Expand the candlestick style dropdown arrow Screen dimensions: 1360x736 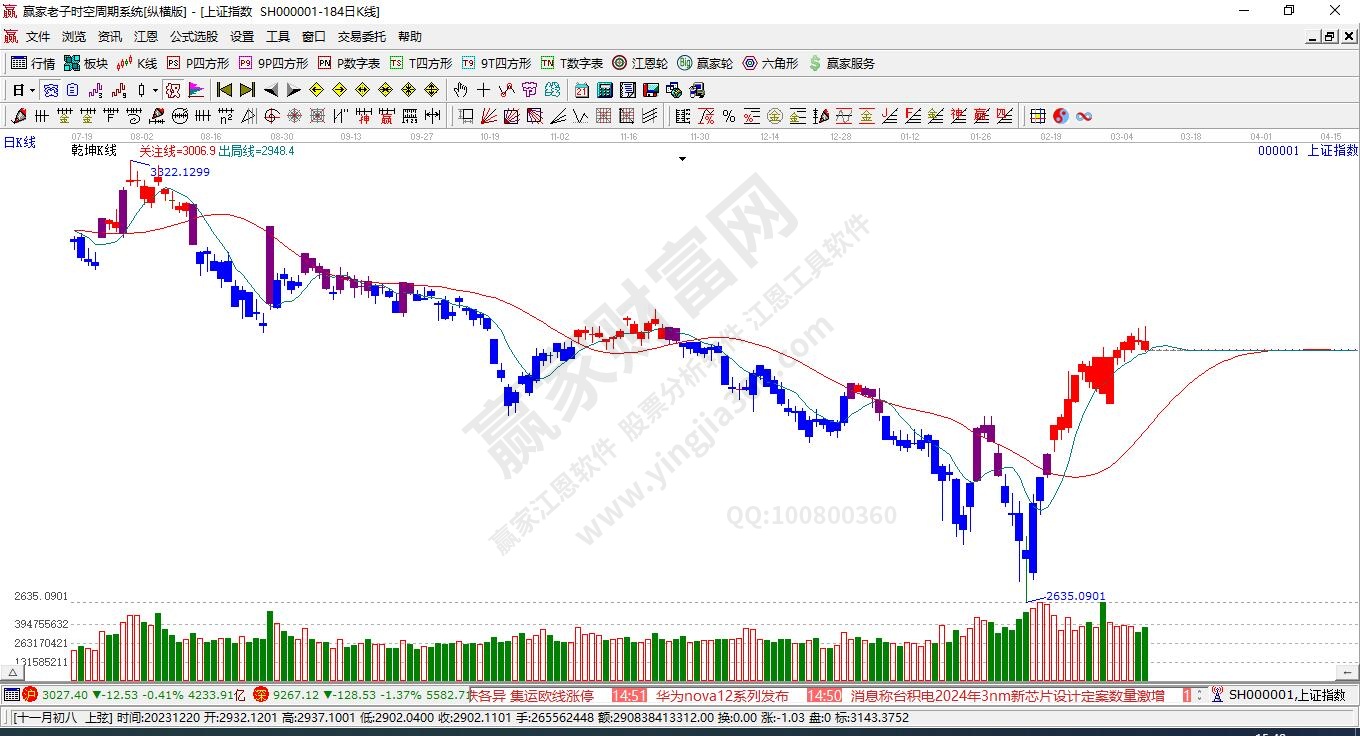pyautogui.click(x=155, y=90)
